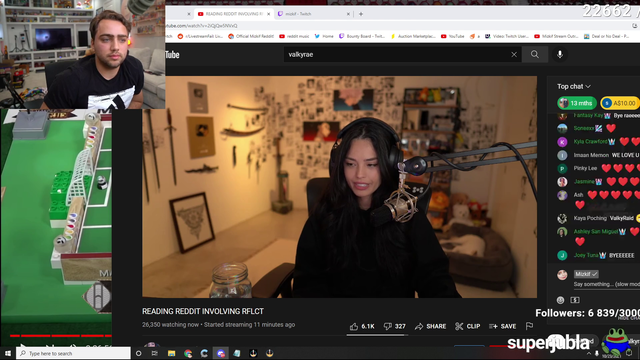Save the video to a playlist
This screenshot has width=640, height=360.
pos(502,326)
